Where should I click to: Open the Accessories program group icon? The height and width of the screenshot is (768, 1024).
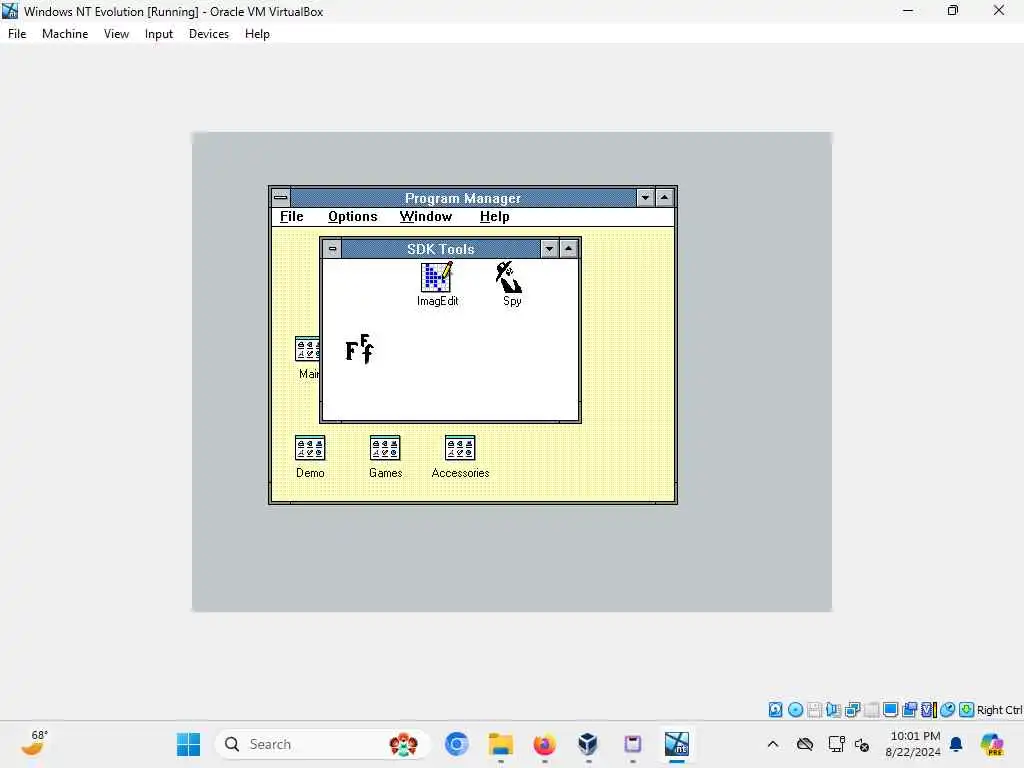pyautogui.click(x=460, y=456)
